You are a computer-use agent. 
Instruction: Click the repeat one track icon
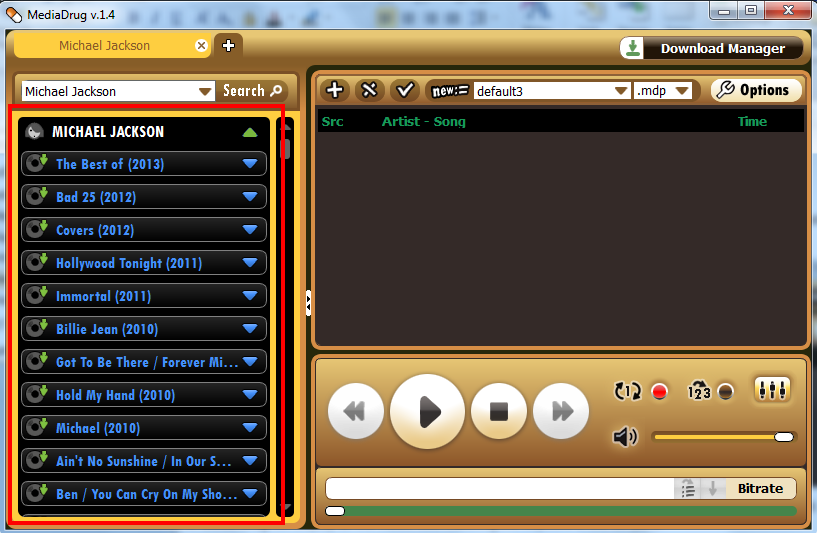coord(627,391)
